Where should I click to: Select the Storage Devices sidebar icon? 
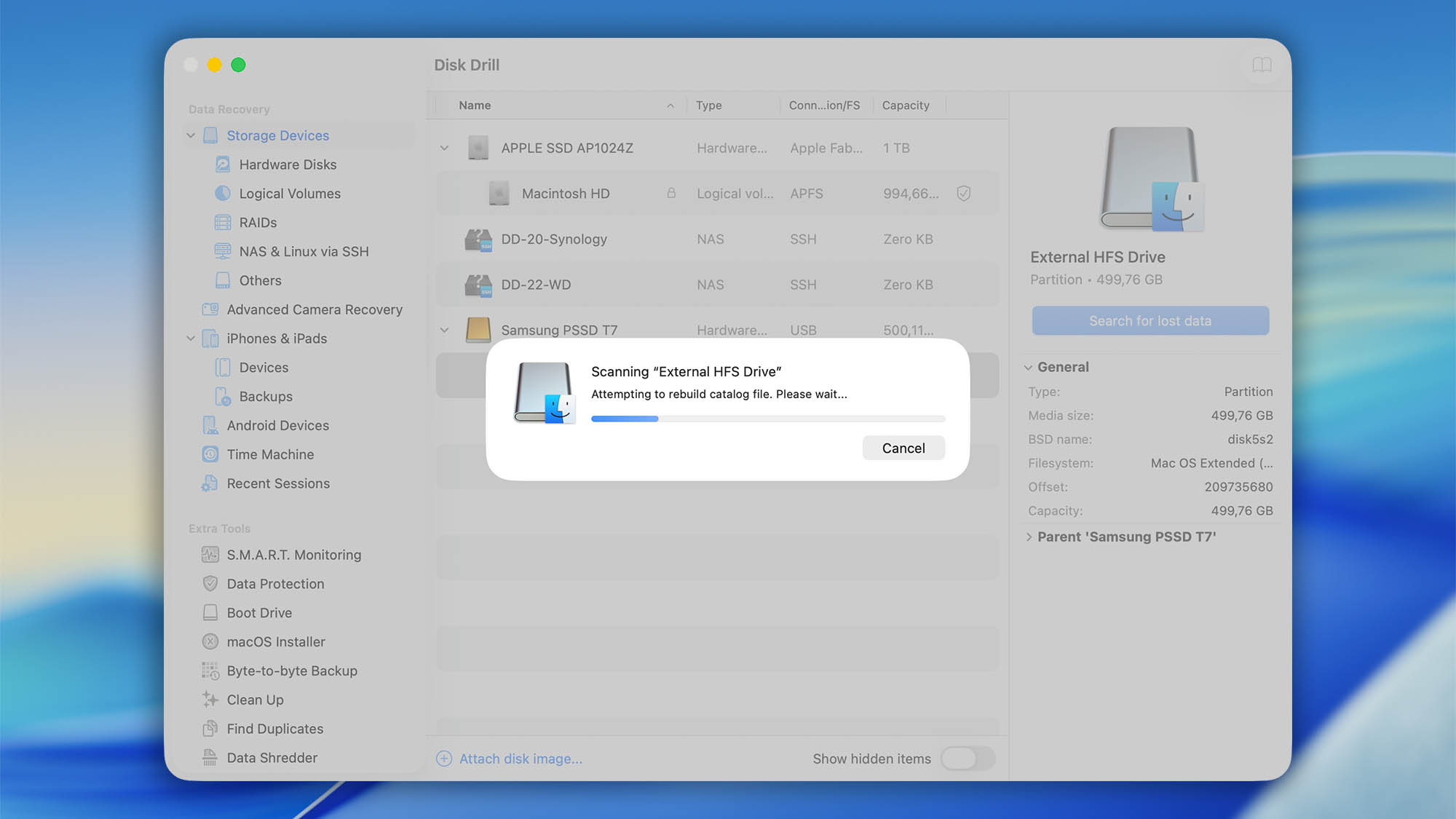tap(210, 135)
